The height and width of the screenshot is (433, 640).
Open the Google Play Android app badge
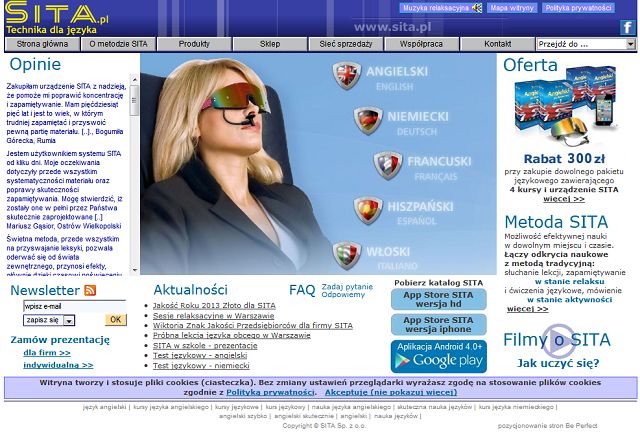click(x=439, y=356)
